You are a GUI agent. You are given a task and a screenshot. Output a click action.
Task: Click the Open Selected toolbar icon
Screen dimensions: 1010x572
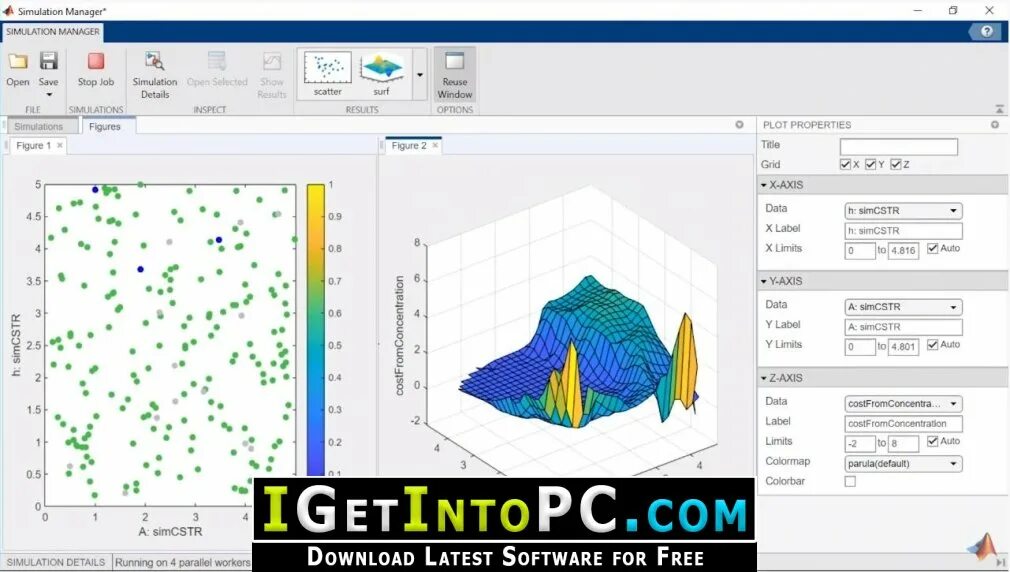tap(217, 61)
